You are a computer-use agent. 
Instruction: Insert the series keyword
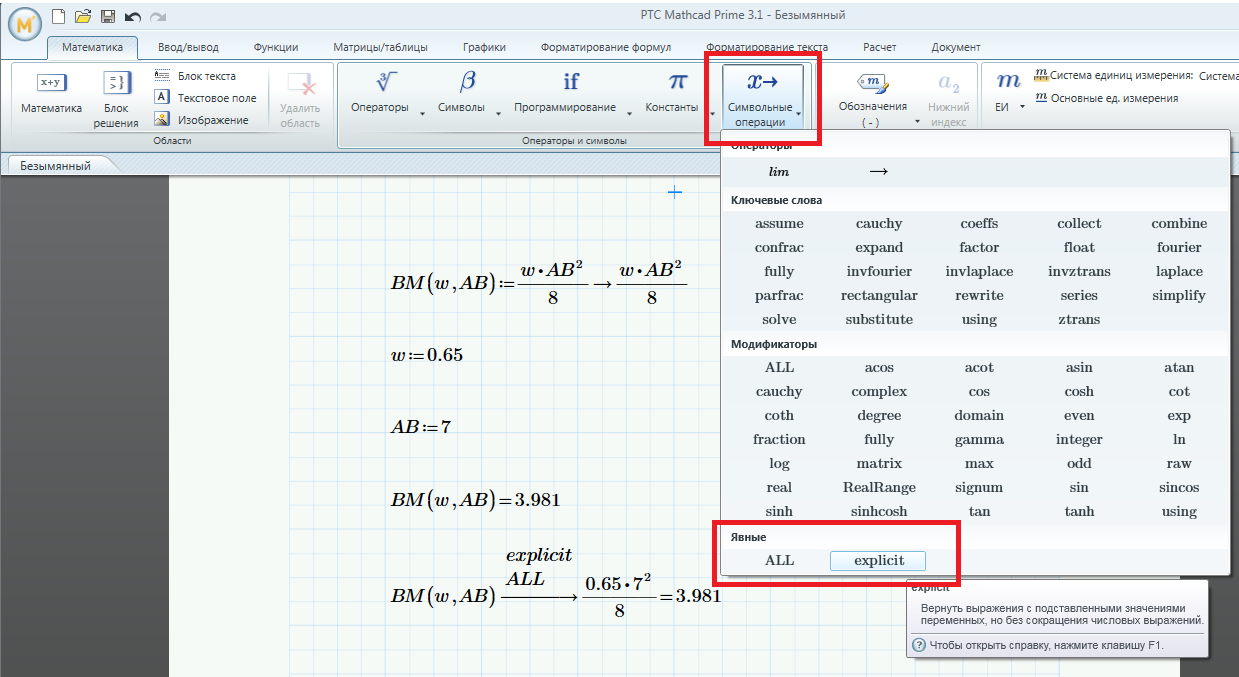pyautogui.click(x=1079, y=295)
